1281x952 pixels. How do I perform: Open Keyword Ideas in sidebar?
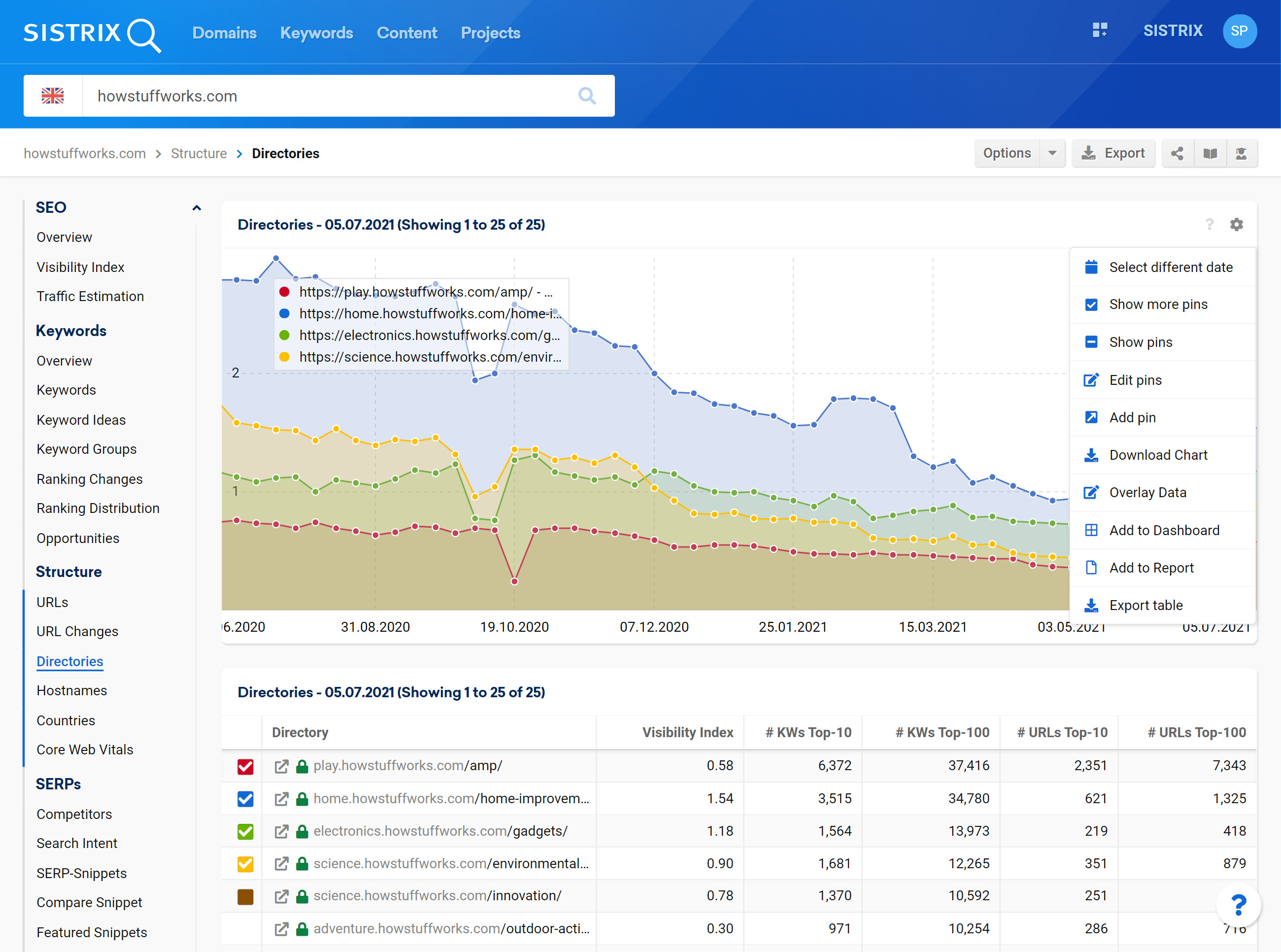point(81,421)
